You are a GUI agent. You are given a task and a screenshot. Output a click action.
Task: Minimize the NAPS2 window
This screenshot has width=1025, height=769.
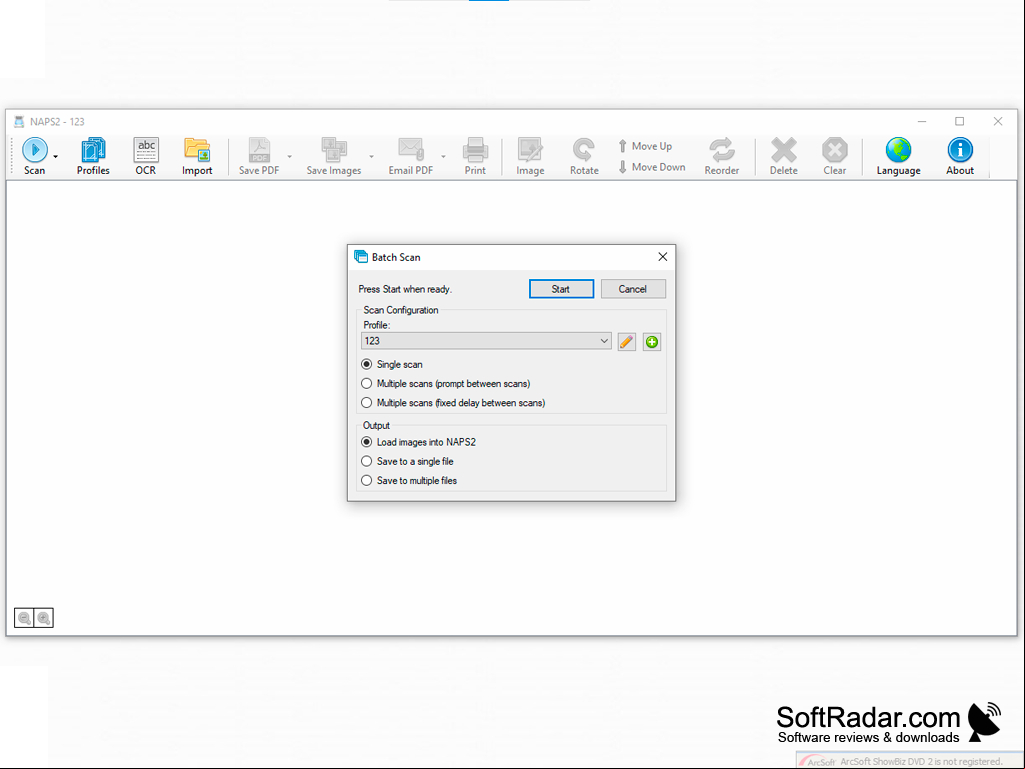(x=922, y=122)
